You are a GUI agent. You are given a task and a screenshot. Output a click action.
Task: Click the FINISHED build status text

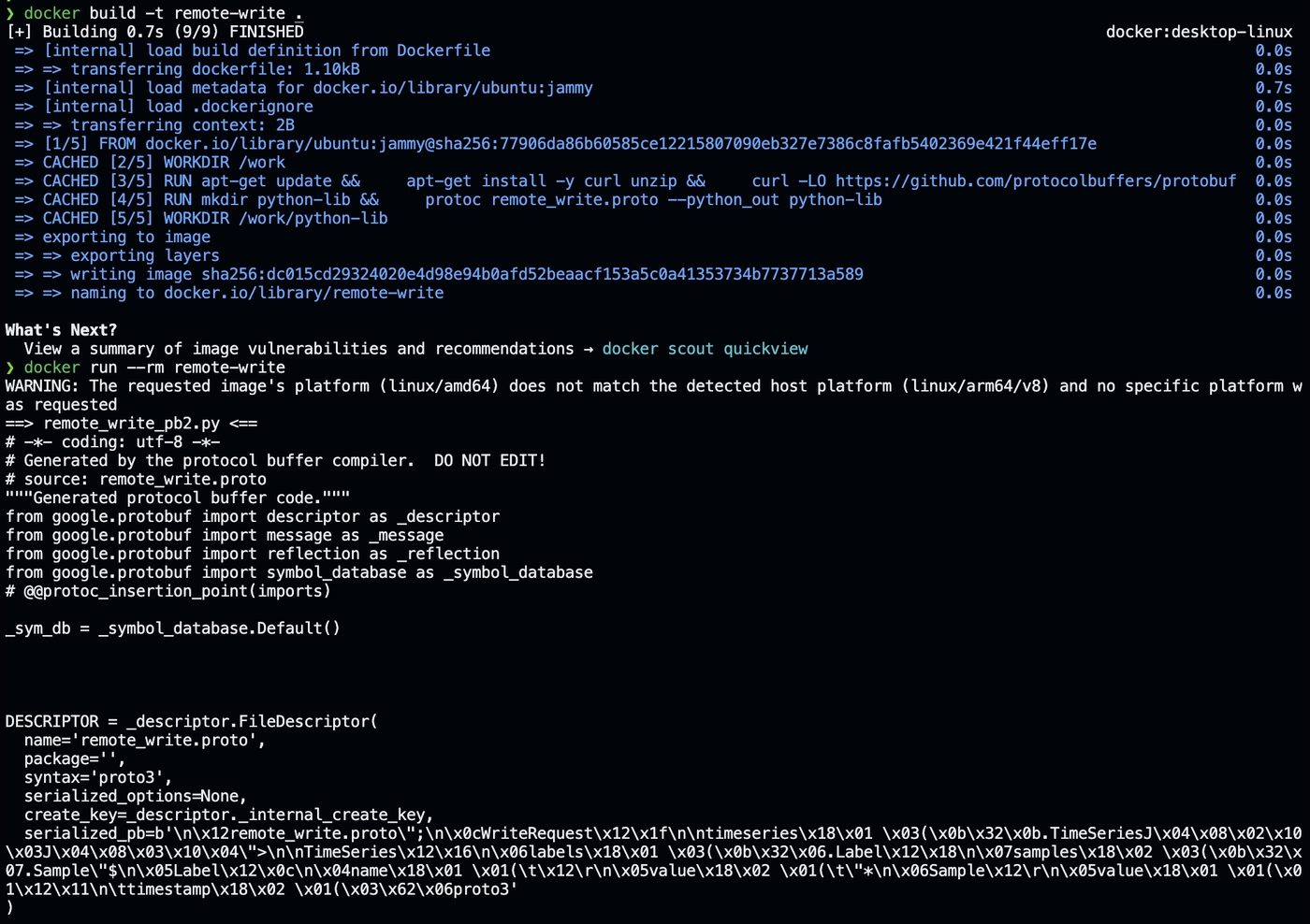266,32
